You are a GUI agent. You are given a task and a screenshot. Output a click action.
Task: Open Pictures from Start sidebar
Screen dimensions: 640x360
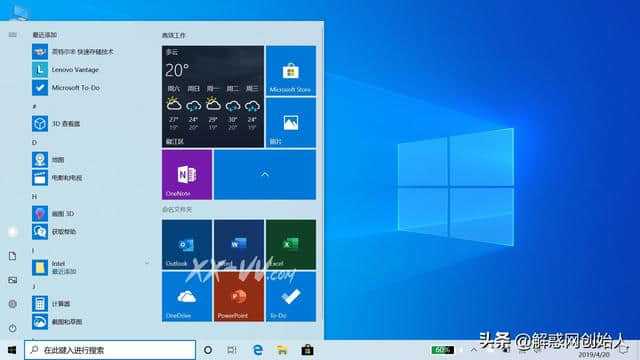[12, 280]
